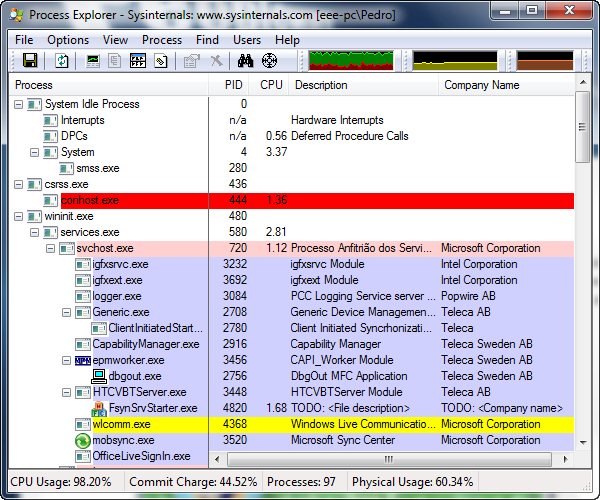Image resolution: width=600 pixels, height=500 pixels.
Task: Sort by the PID column header
Action: tap(229, 85)
